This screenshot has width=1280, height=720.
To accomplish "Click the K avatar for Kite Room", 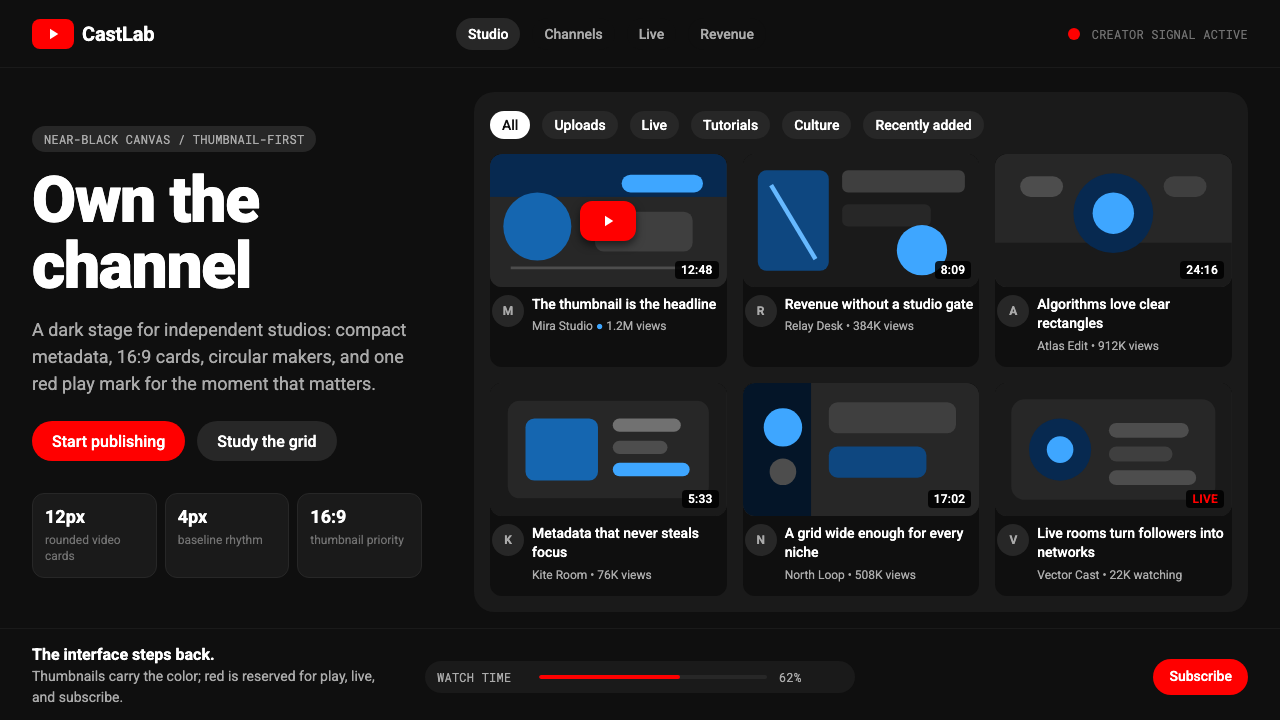I will tap(508, 540).
